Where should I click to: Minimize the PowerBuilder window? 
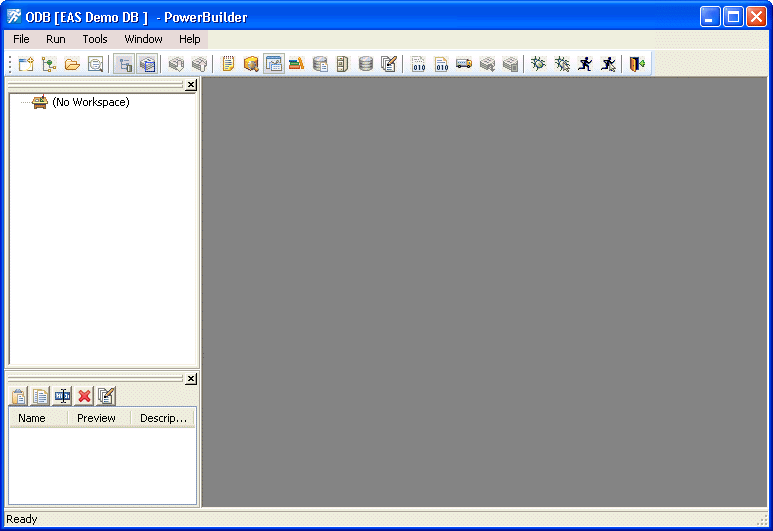point(710,17)
